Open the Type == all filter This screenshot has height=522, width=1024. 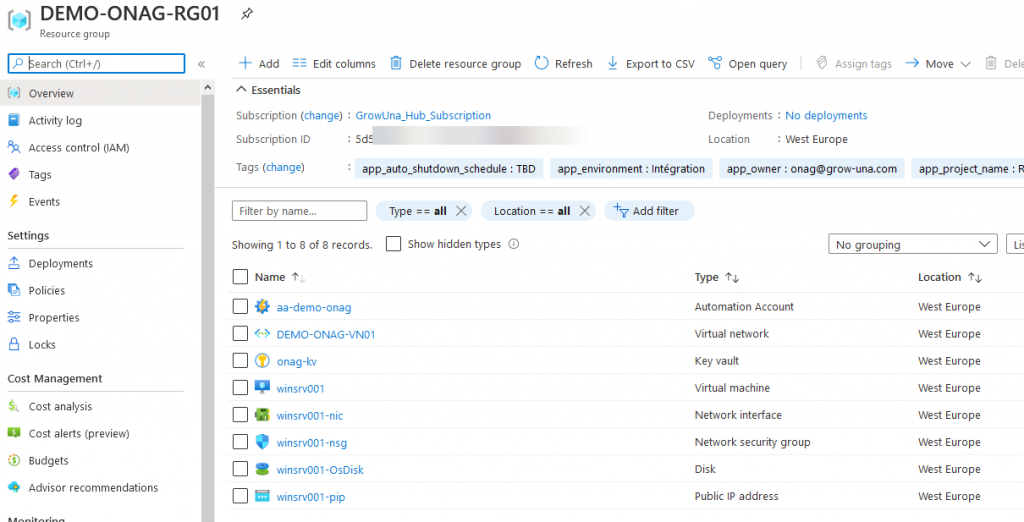click(418, 211)
